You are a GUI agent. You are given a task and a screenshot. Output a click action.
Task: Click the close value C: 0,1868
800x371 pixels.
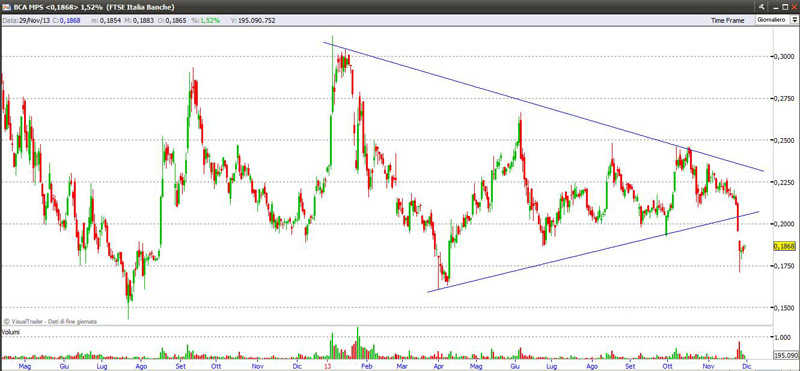[x=66, y=20]
